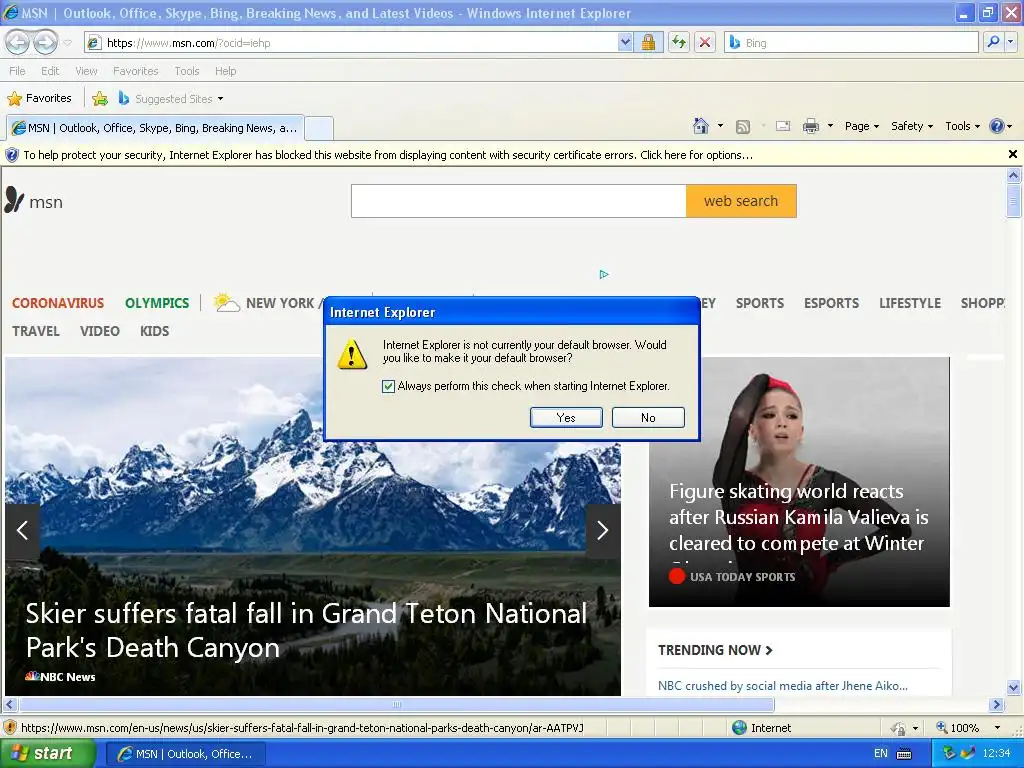
Task: Select the MSN browser tab
Action: [x=155, y=128]
